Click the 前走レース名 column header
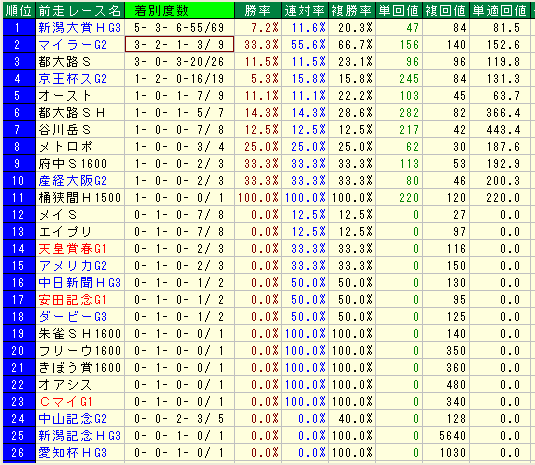 point(80,11)
